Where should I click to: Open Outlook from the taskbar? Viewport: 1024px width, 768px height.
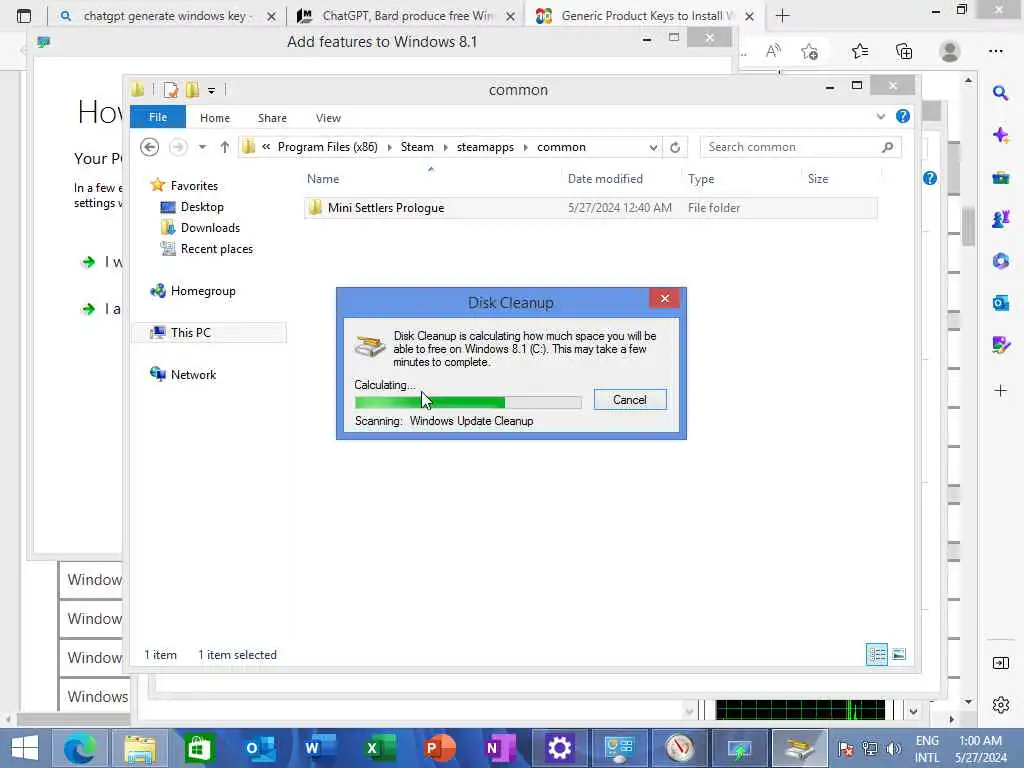point(260,748)
